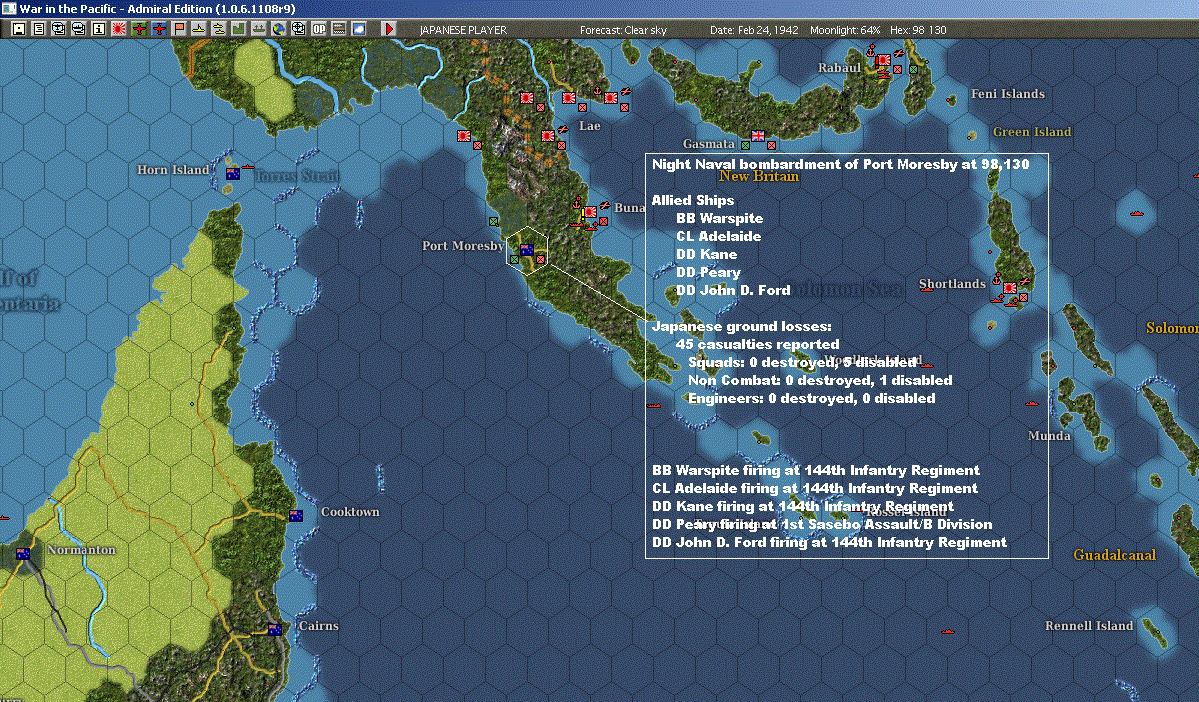
Task: Click the globe toolbar icon
Action: coord(278,29)
